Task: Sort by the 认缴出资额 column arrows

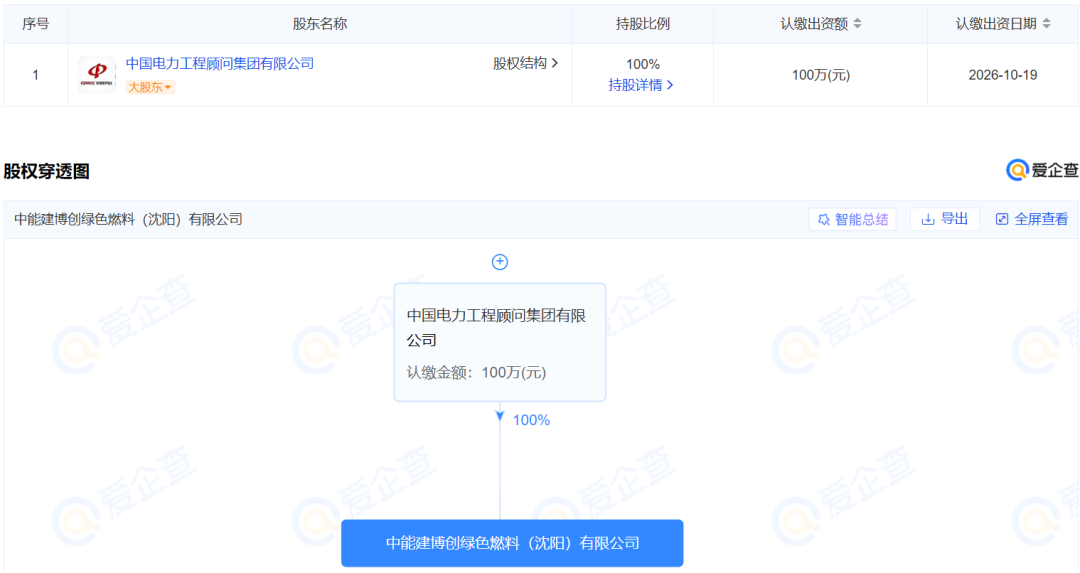Action: (x=857, y=23)
